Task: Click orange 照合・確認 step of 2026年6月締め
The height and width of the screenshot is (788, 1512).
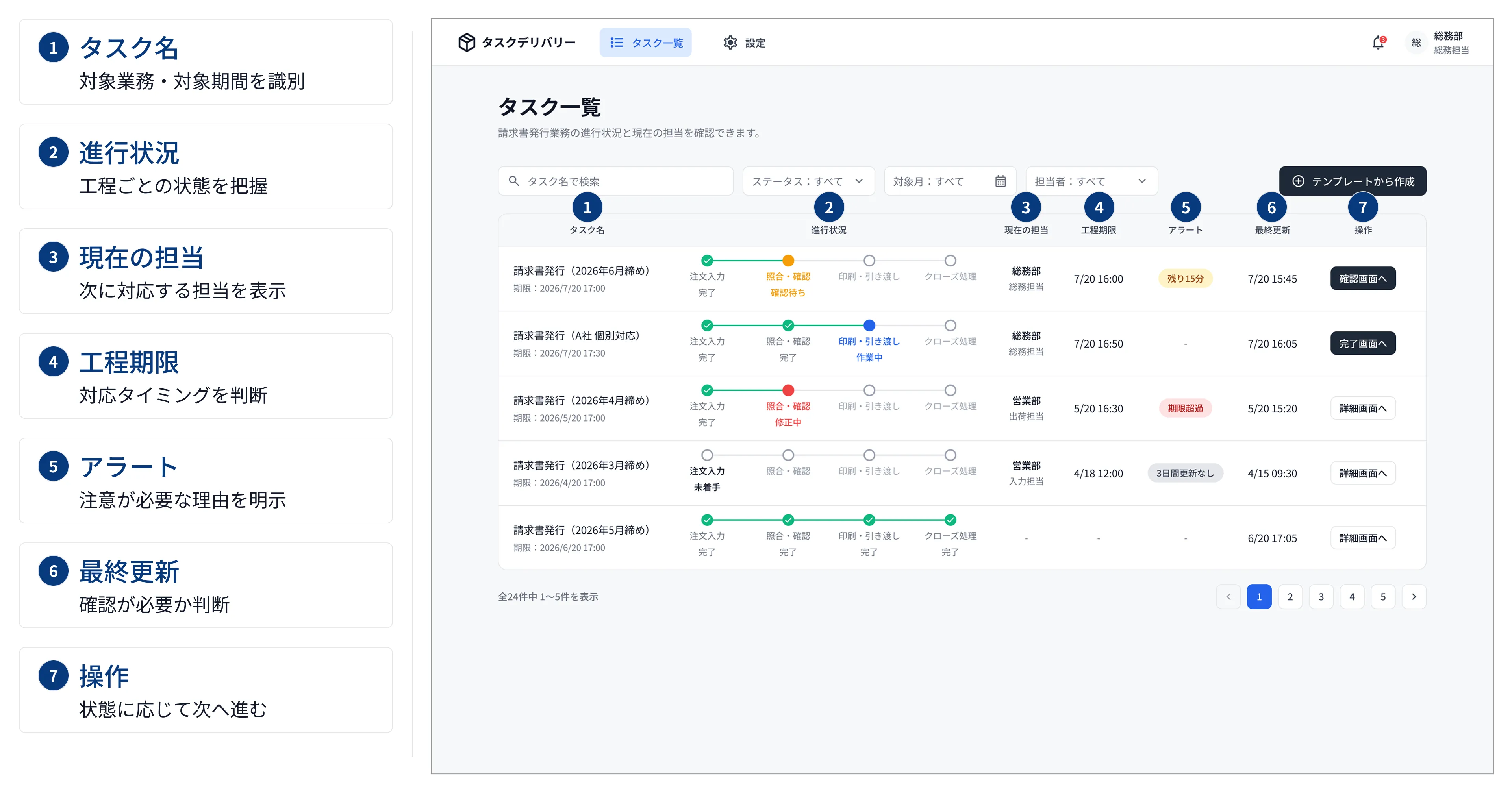Action: (x=788, y=261)
